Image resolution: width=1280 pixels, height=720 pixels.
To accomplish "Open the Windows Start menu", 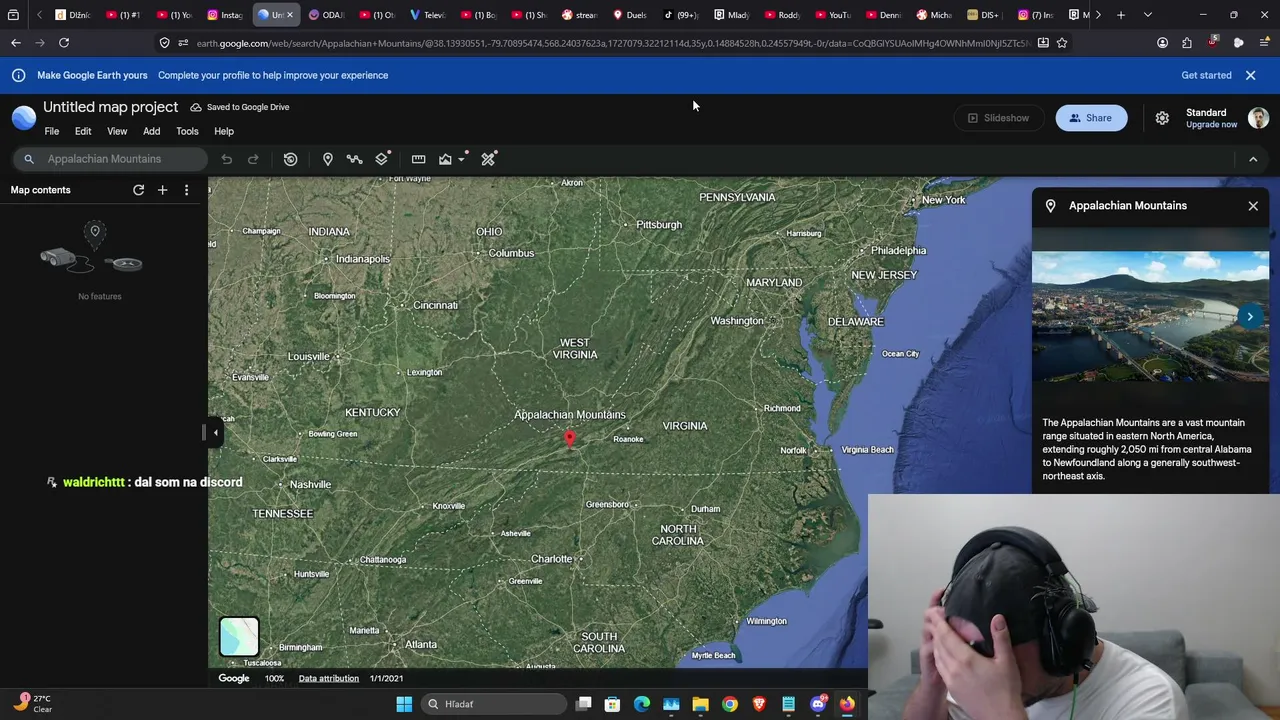I will (404, 704).
